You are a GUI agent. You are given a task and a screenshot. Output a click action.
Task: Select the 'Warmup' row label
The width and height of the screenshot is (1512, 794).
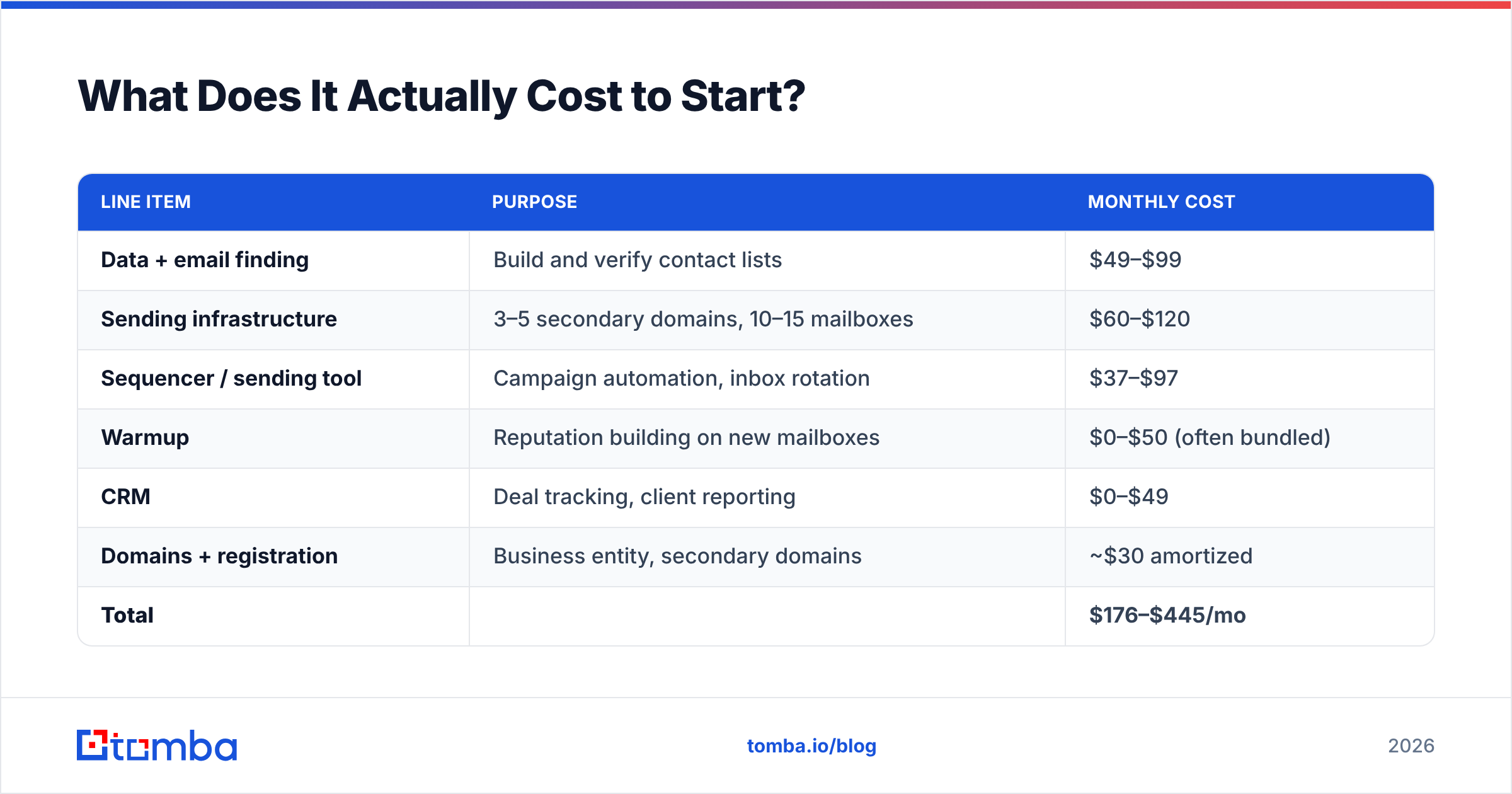[145, 437]
